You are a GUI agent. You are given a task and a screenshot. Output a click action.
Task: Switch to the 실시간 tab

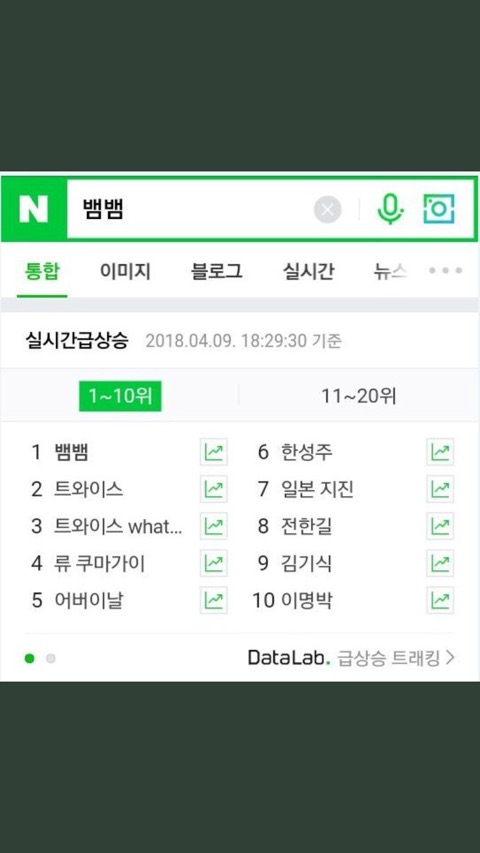[x=308, y=271]
